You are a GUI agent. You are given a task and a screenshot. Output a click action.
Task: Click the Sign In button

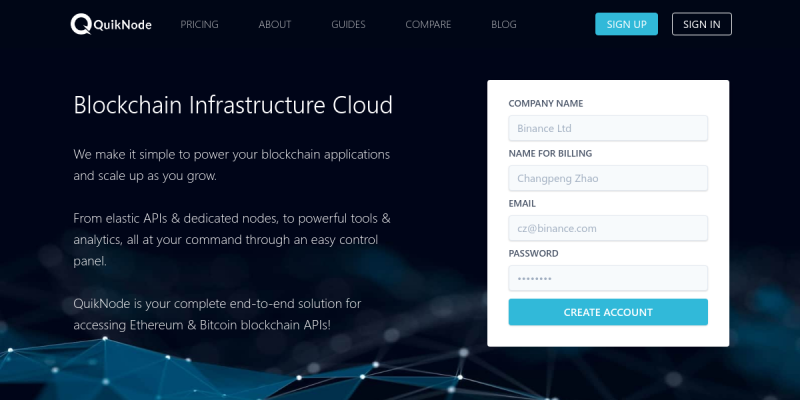click(701, 24)
